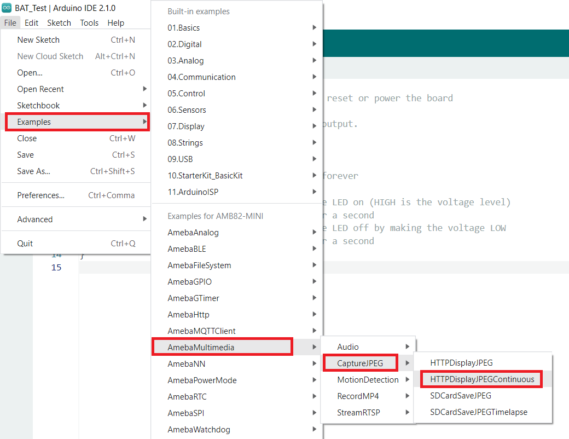Open 10.StarterKit_BasicKit submenu
569x439 pixels.
tap(237, 176)
